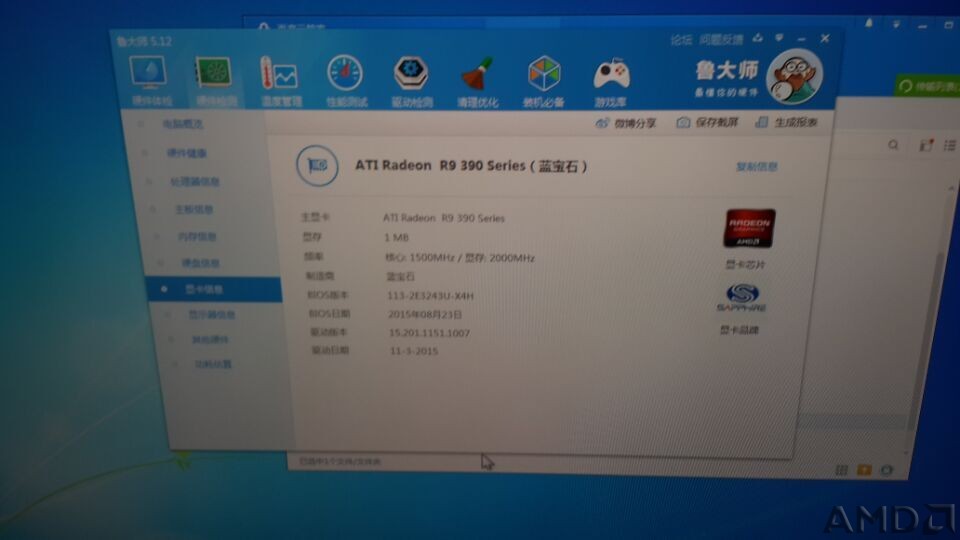The width and height of the screenshot is (960, 540).
Task: Click the grid view icon at bottom right
Action: (x=842, y=470)
